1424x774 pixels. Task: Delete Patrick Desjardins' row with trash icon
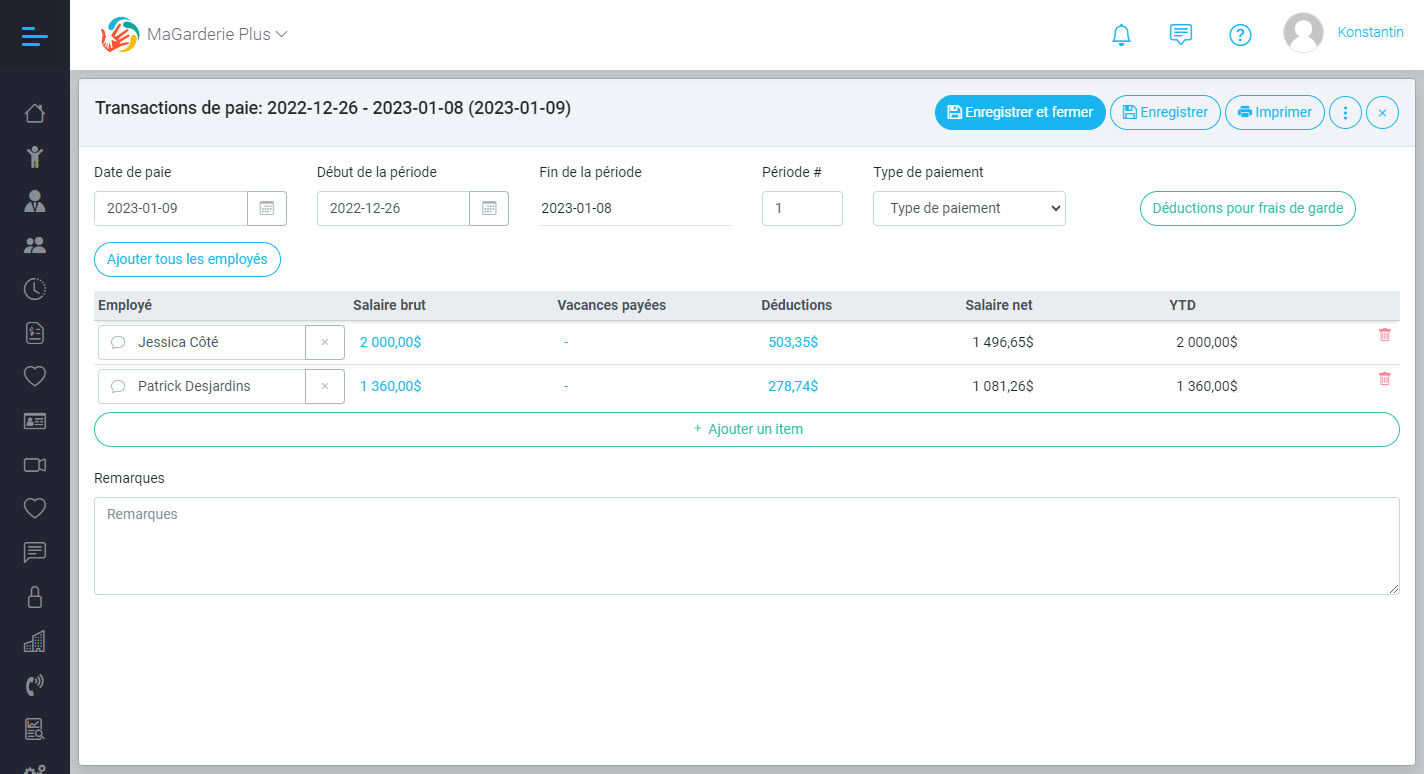[1384, 379]
